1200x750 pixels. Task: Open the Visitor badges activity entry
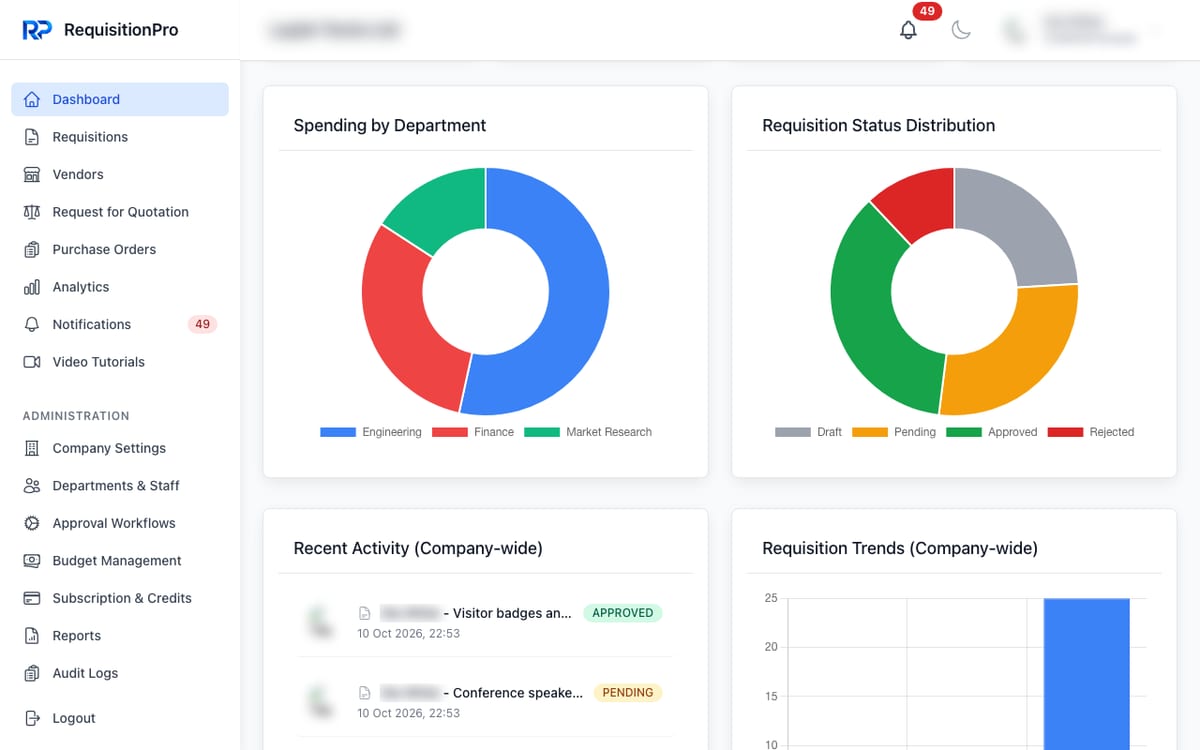(x=485, y=622)
